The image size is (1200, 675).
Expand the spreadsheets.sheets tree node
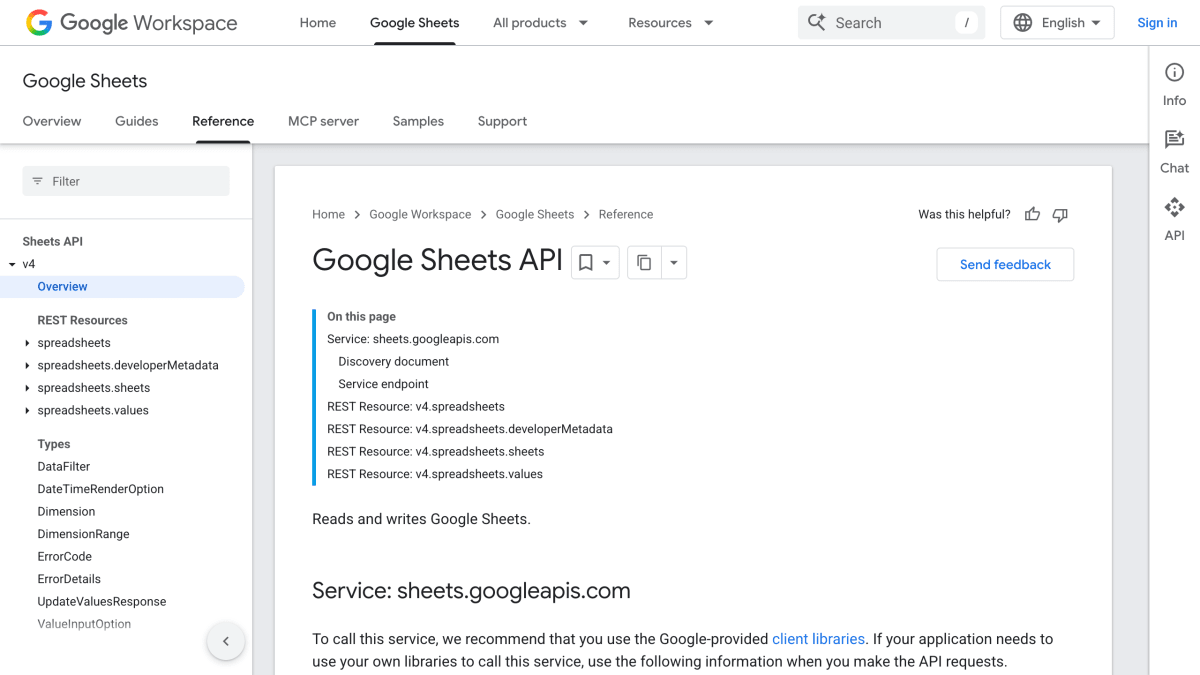coord(27,388)
